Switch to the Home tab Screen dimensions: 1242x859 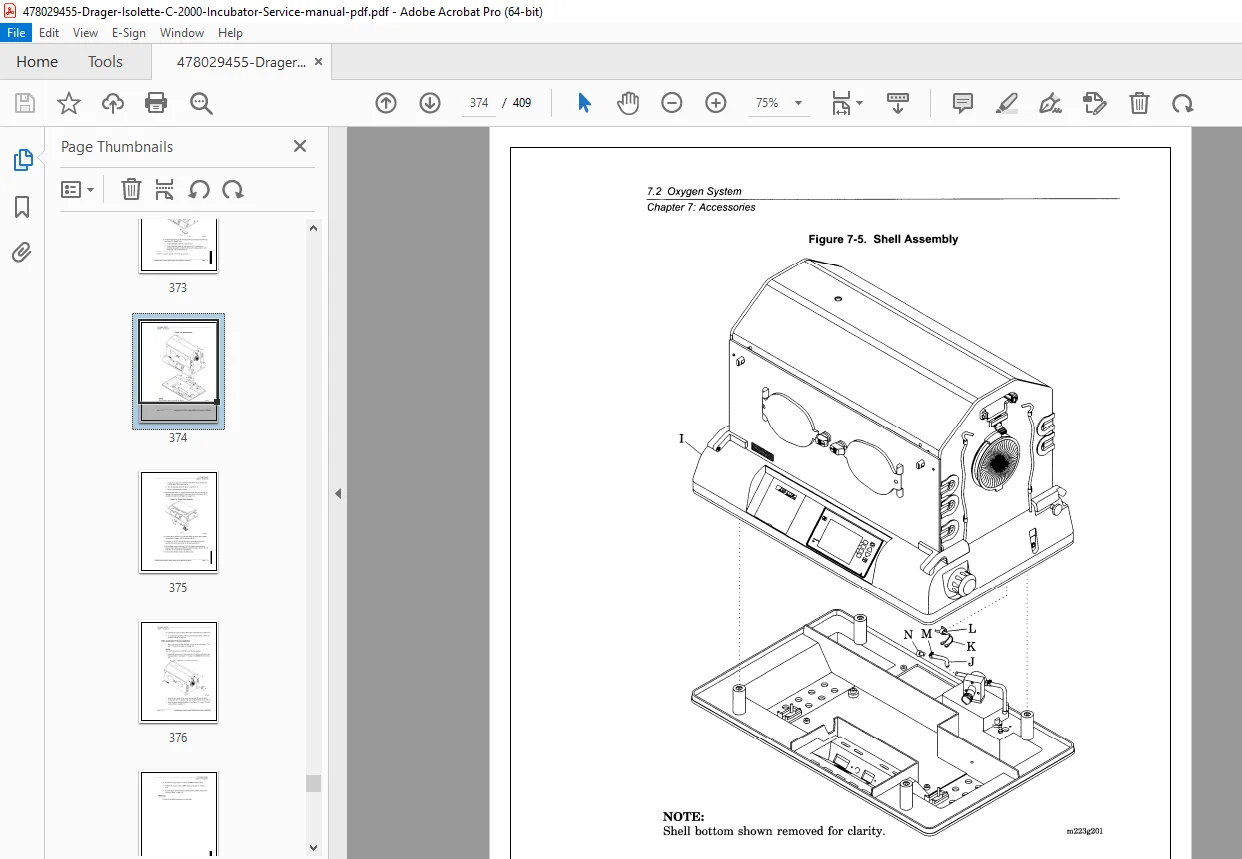(x=37, y=62)
